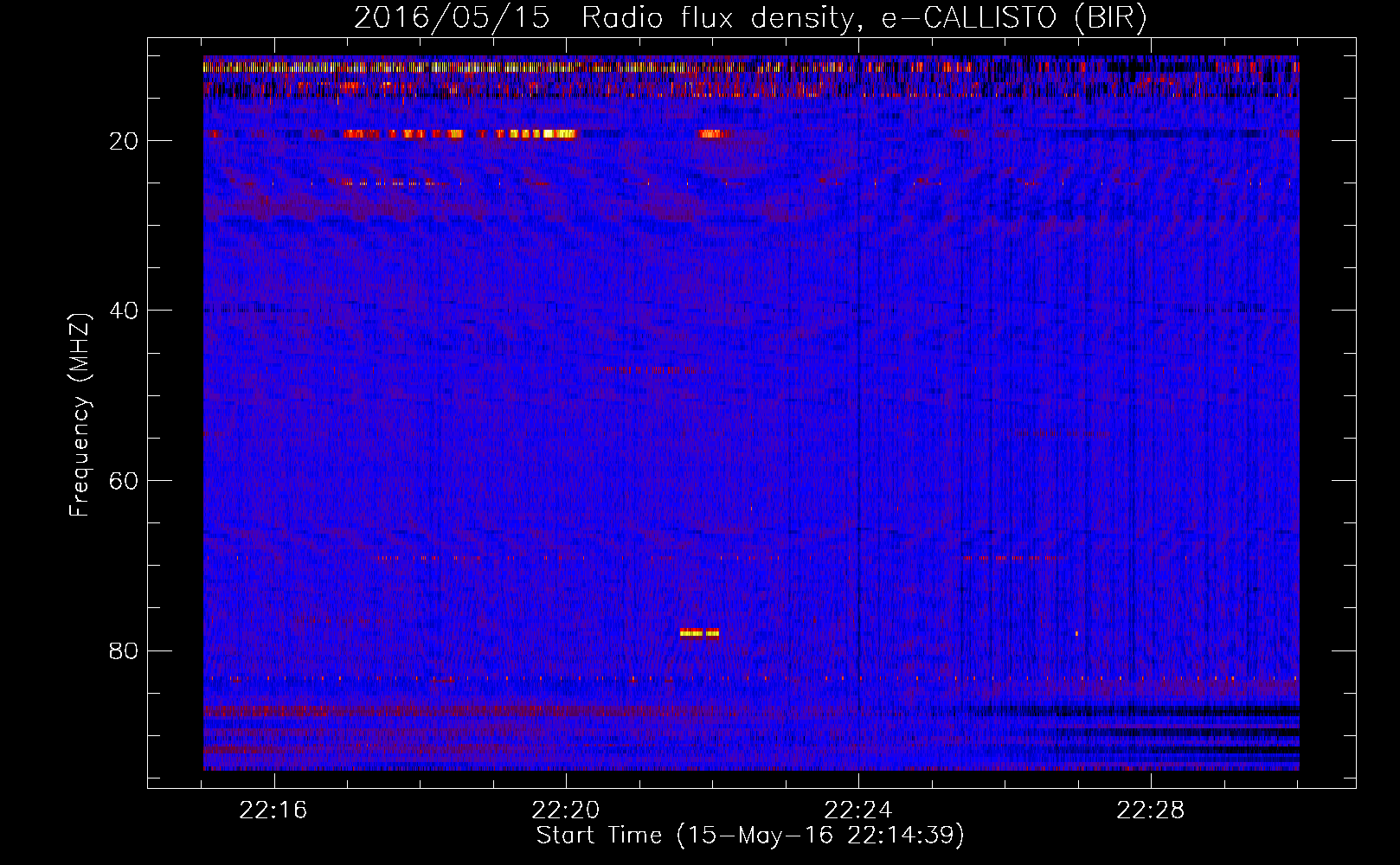Choose the 22:24 time tick label
This screenshot has height=865, width=1400.
click(x=858, y=811)
